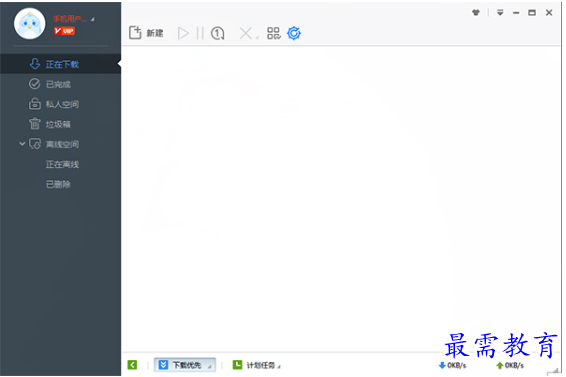The height and width of the screenshot is (377, 566).
Task: Click the 新建 new task button
Action: 146,33
